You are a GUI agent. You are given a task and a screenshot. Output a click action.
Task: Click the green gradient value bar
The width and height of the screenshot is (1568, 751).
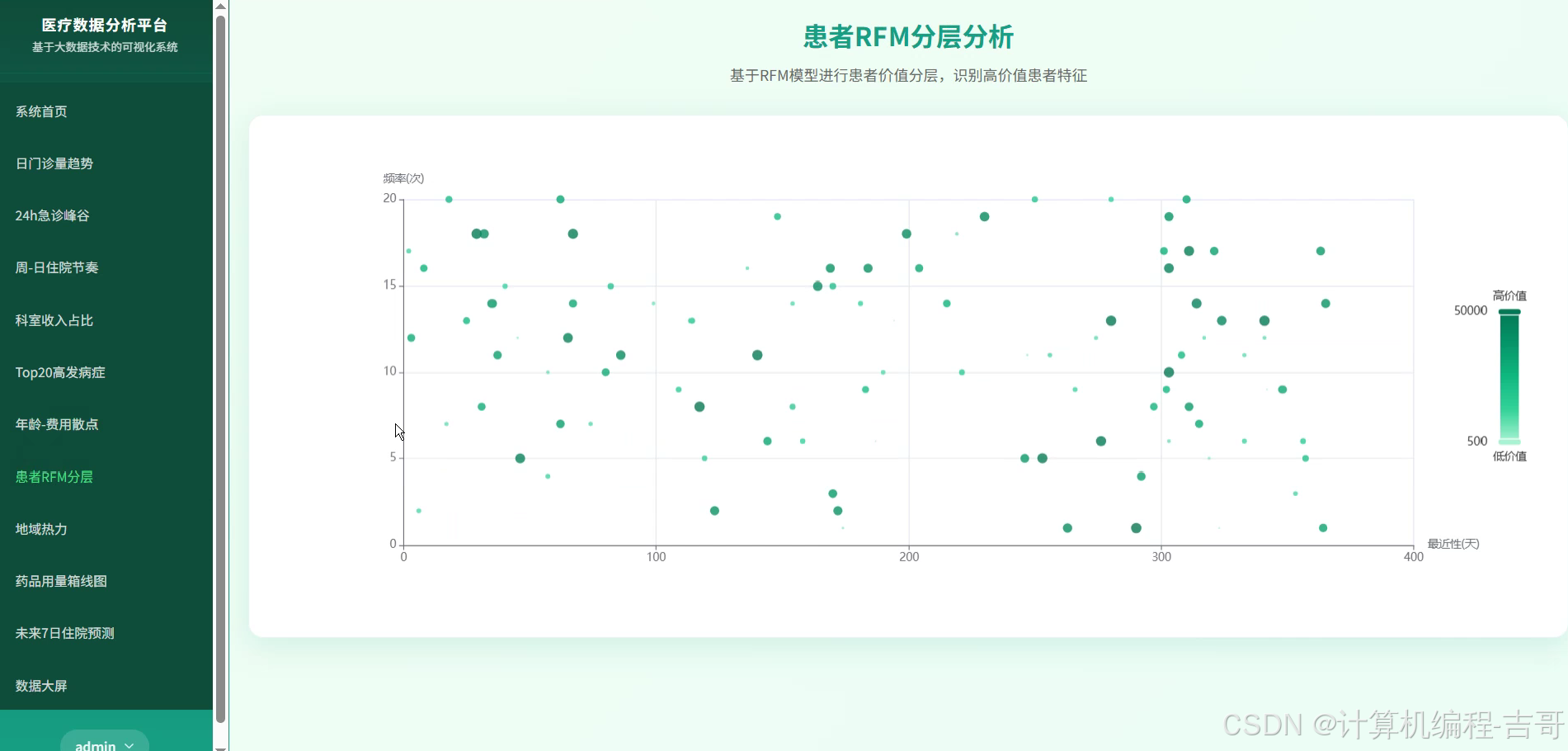1509,376
